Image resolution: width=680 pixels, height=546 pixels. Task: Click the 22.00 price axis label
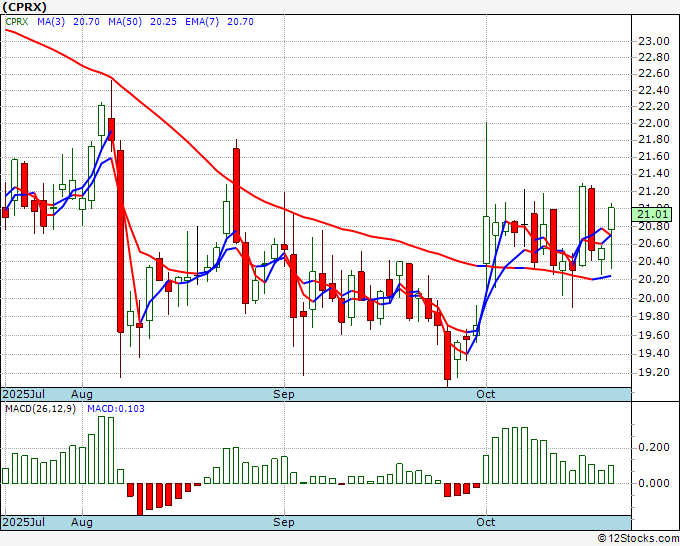coord(654,124)
